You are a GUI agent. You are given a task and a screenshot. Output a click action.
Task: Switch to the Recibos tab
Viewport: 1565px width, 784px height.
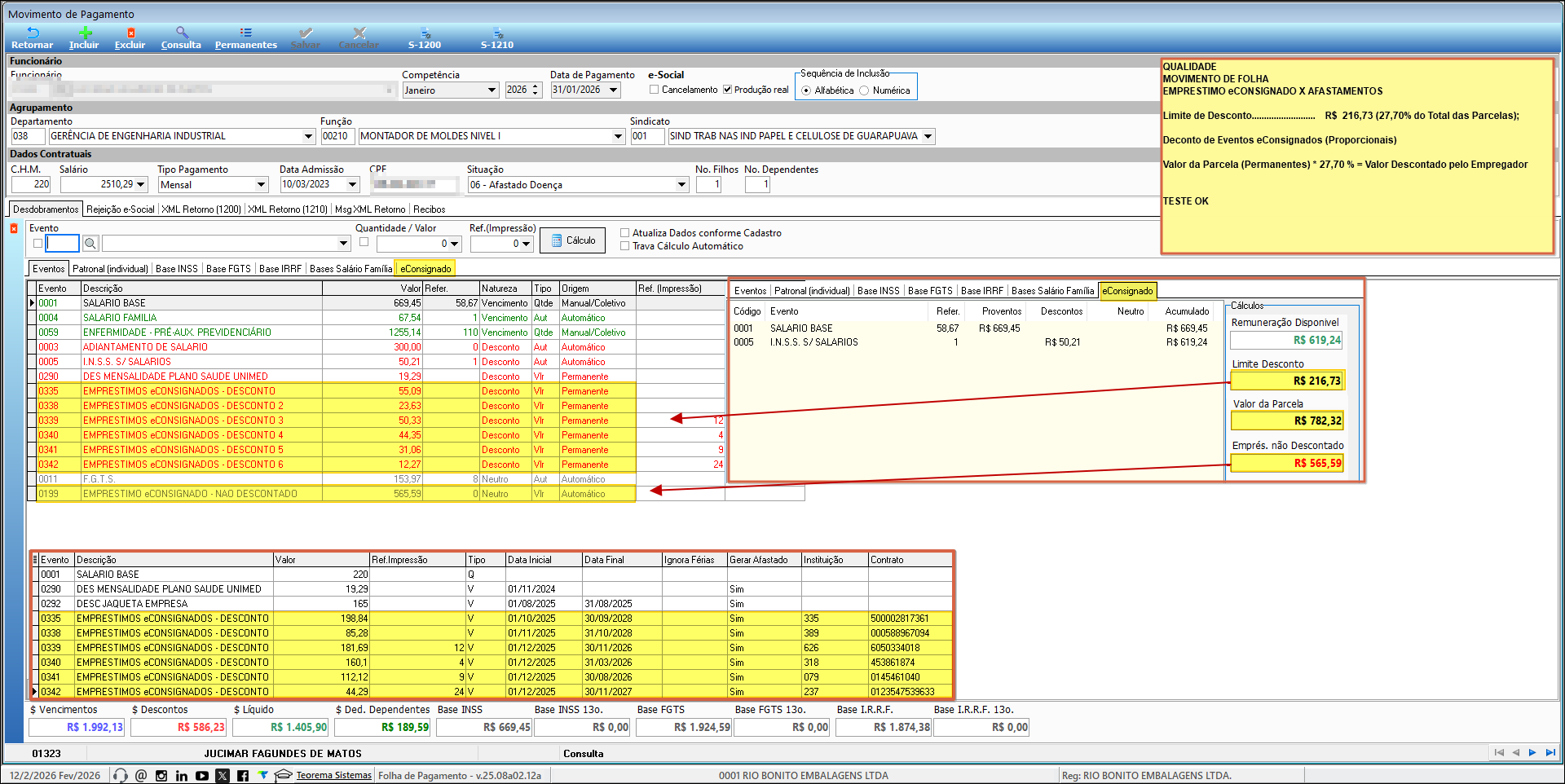click(x=429, y=209)
